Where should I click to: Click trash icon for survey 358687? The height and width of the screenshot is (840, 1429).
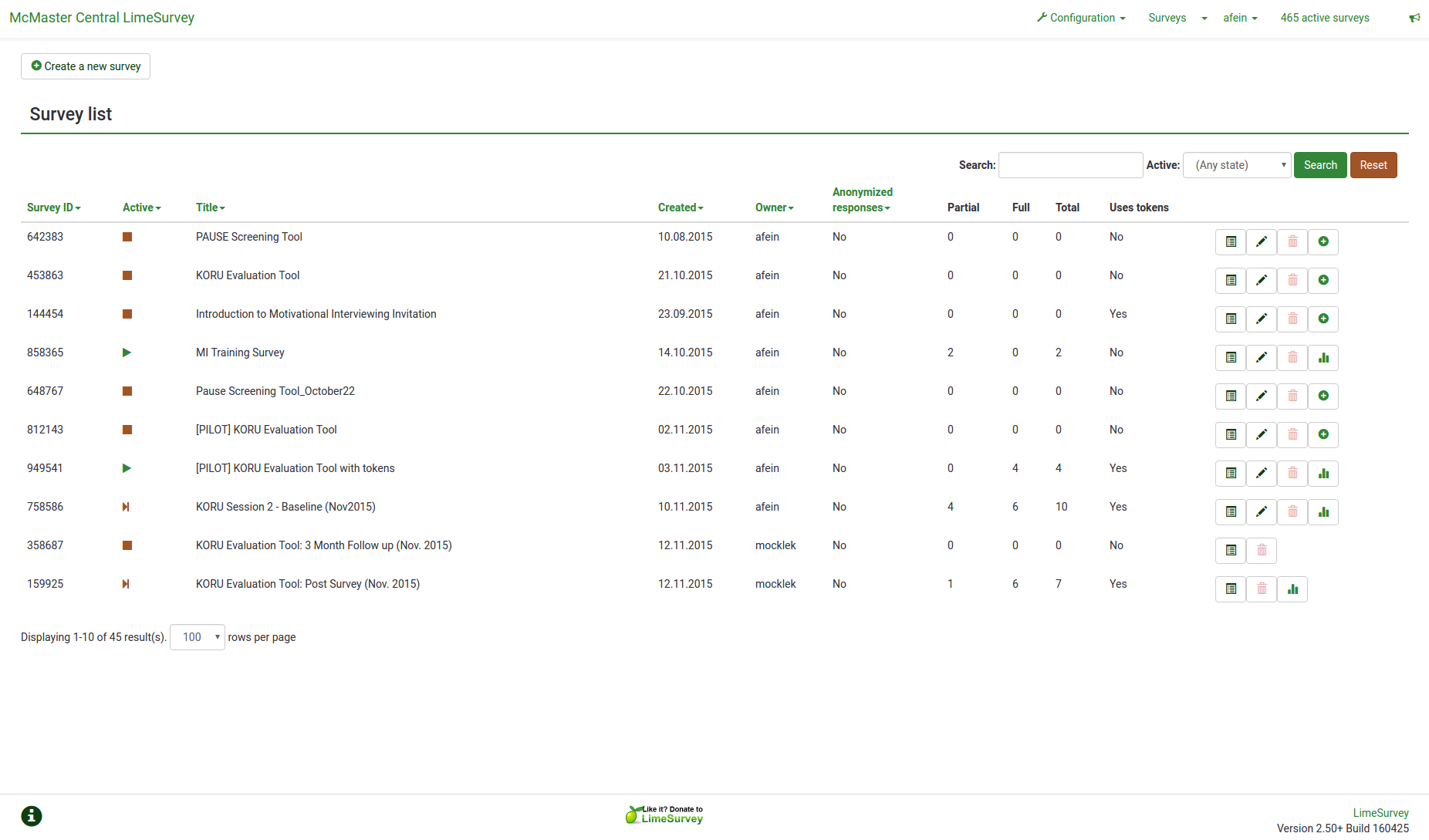point(1262,551)
